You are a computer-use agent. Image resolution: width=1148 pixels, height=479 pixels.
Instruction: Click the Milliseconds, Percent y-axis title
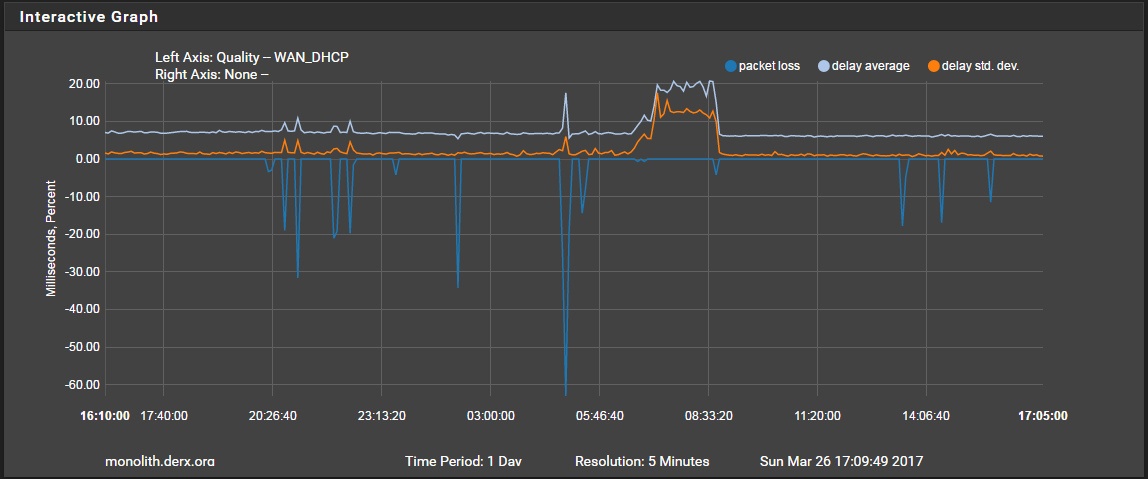[x=50, y=239]
